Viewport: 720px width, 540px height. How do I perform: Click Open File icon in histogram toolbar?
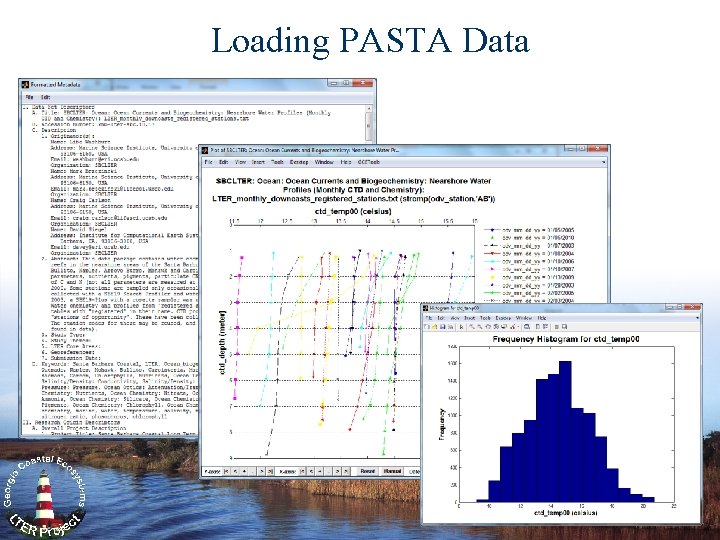click(434, 327)
